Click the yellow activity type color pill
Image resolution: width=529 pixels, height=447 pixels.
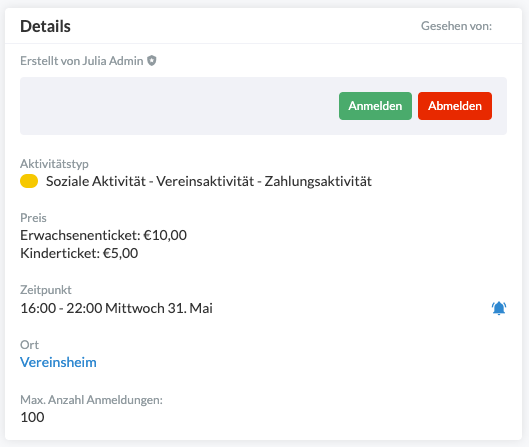29,181
